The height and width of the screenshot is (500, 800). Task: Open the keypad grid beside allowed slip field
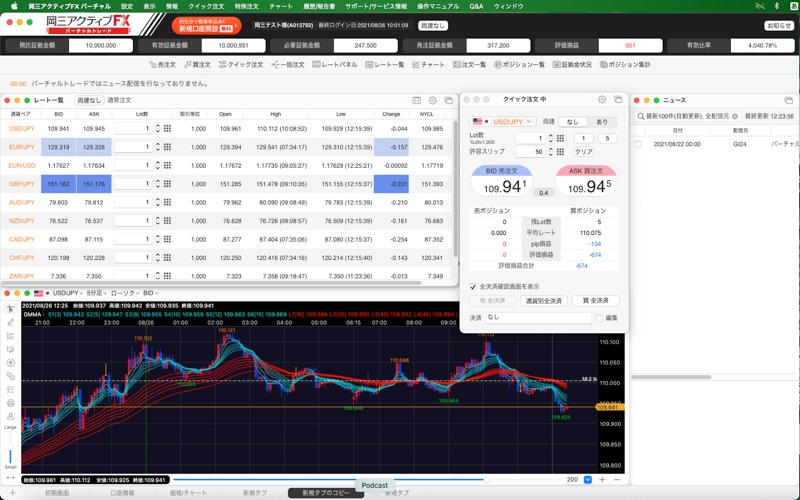562,152
